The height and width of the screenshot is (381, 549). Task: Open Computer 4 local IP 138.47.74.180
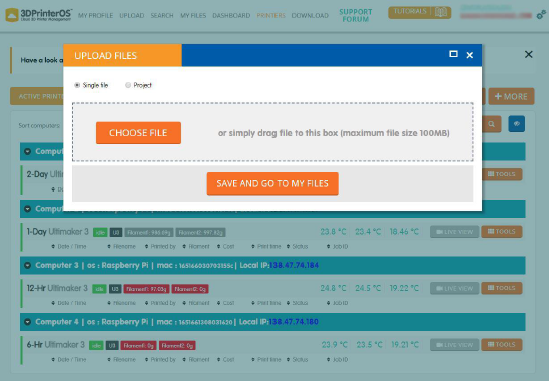(293, 321)
